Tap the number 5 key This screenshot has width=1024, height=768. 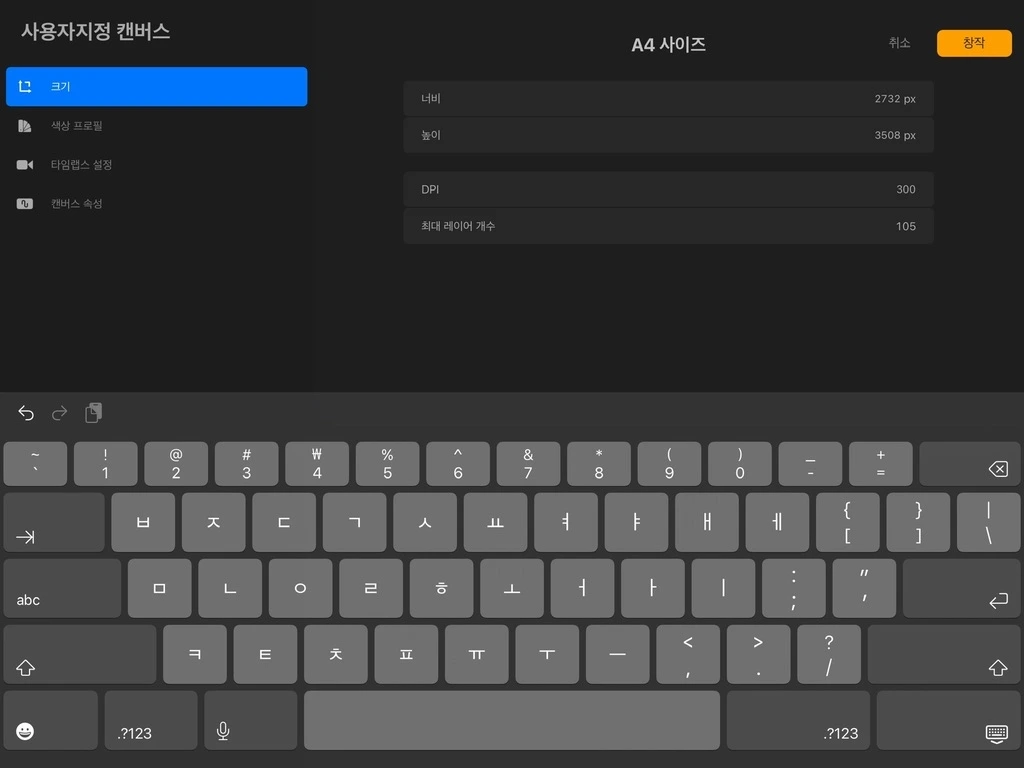pos(388,464)
